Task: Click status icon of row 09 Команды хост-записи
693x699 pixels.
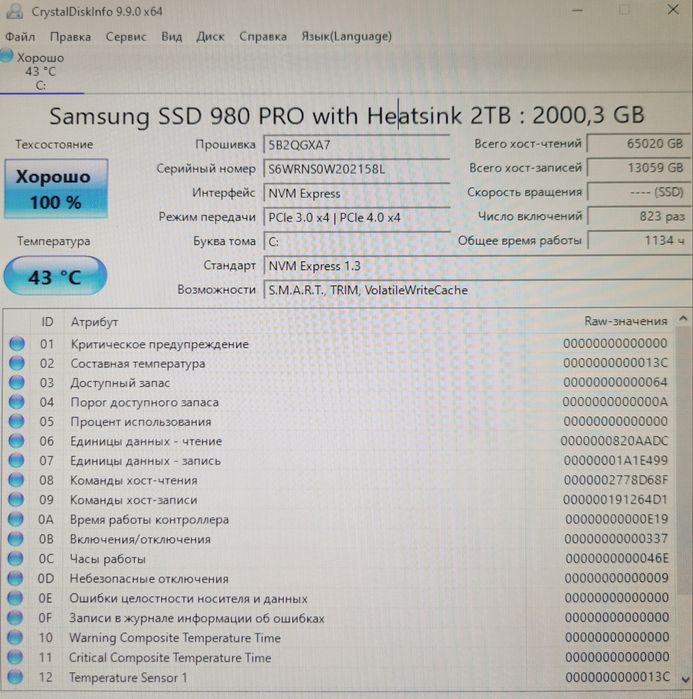Action: pos(16,500)
